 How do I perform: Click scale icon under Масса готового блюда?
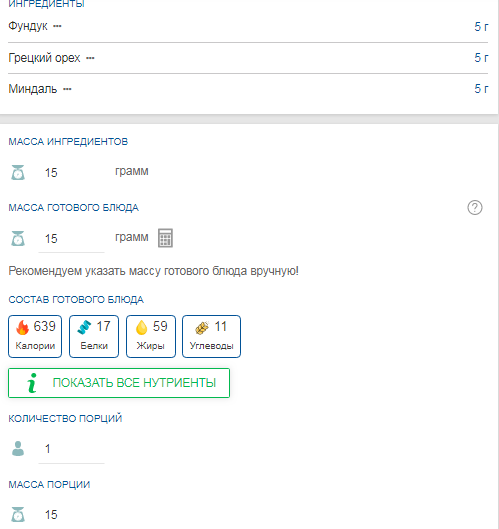tap(18, 239)
